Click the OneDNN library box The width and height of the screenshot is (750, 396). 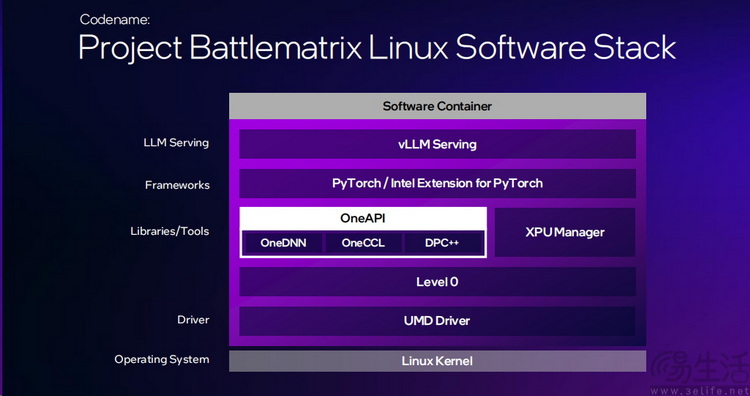(x=283, y=243)
